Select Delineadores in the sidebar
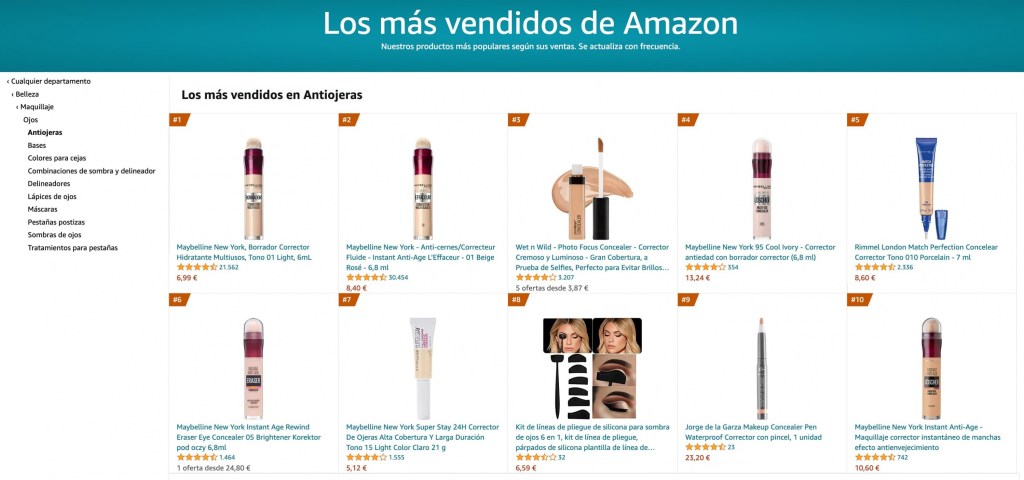The width and height of the screenshot is (1024, 480). click(49, 184)
